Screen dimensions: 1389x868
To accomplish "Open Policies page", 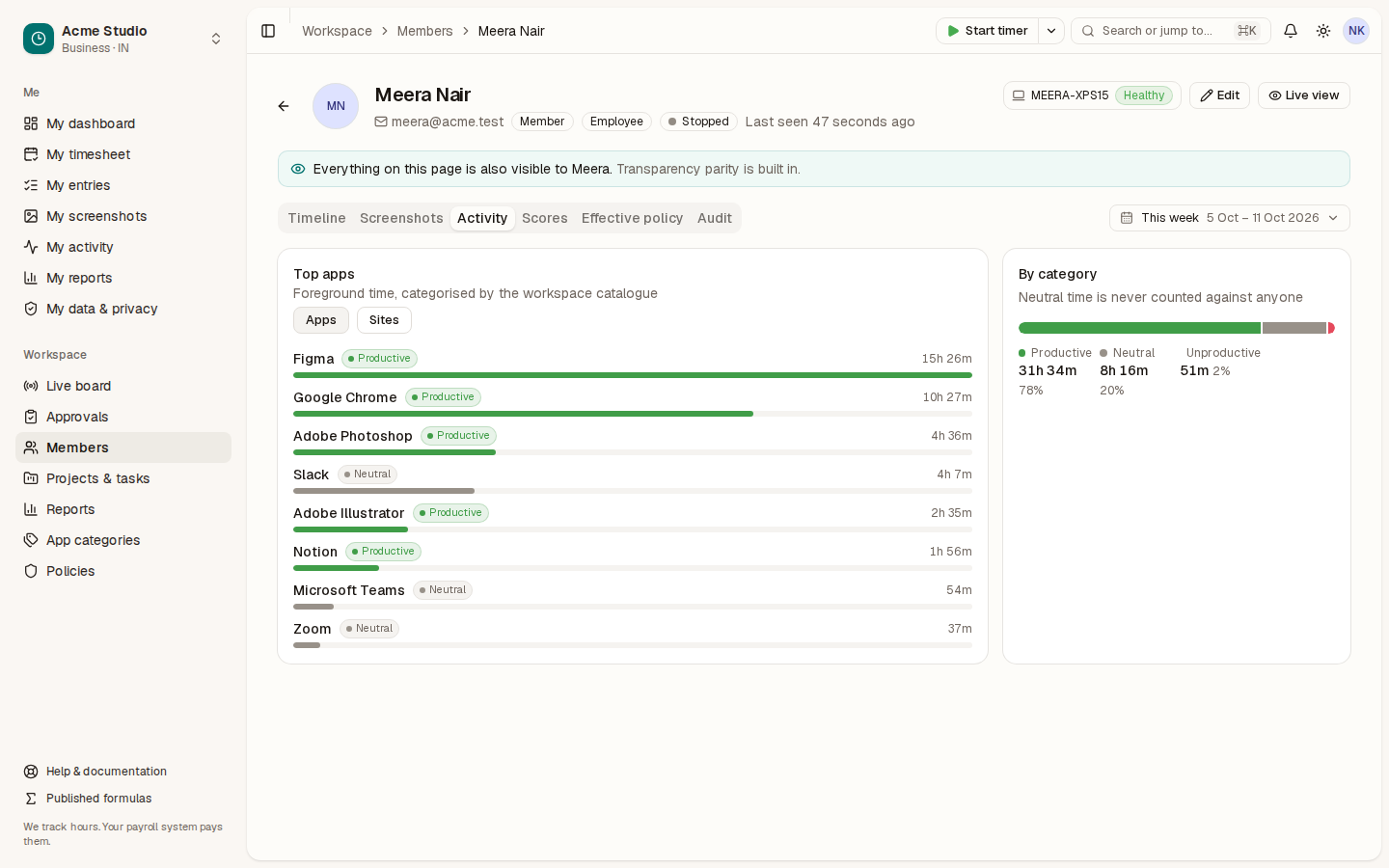I will click(x=123, y=571).
